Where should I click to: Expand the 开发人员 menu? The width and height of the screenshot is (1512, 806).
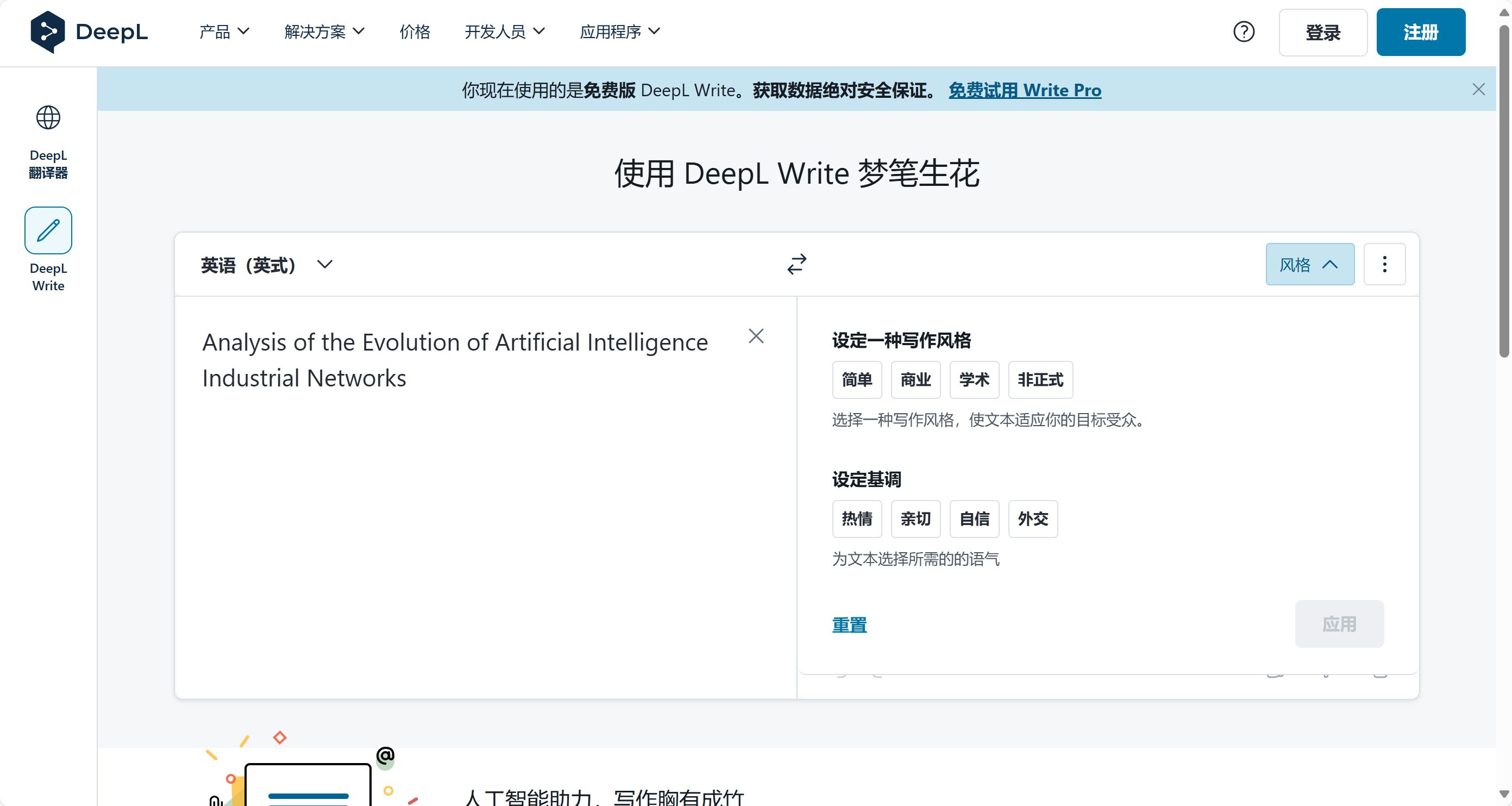point(504,32)
